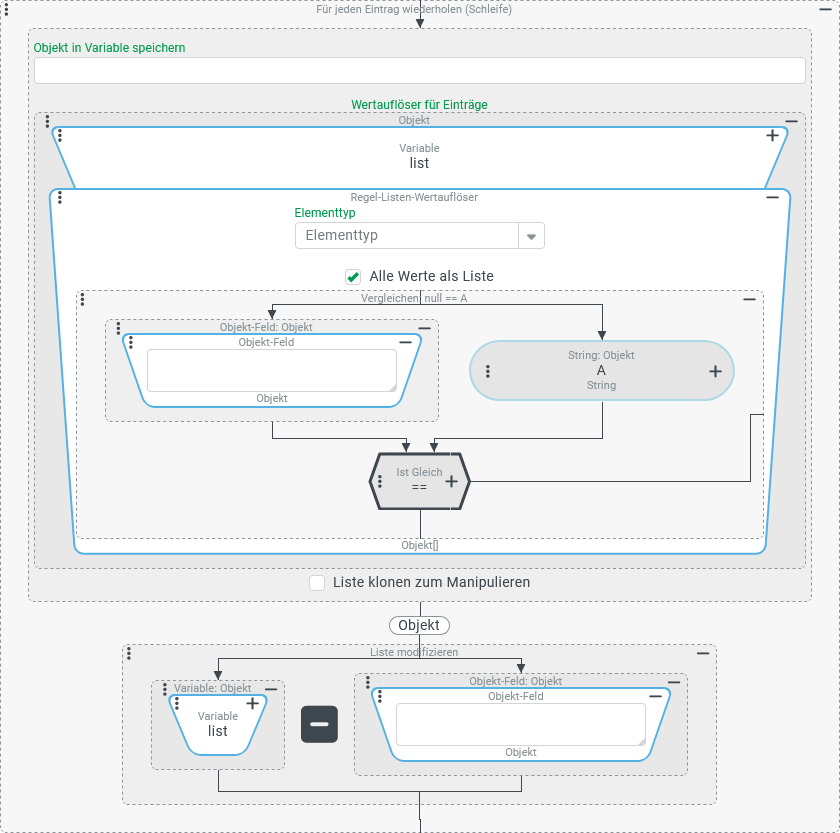Collapse the top 'Objekt' container block

pos(791,121)
